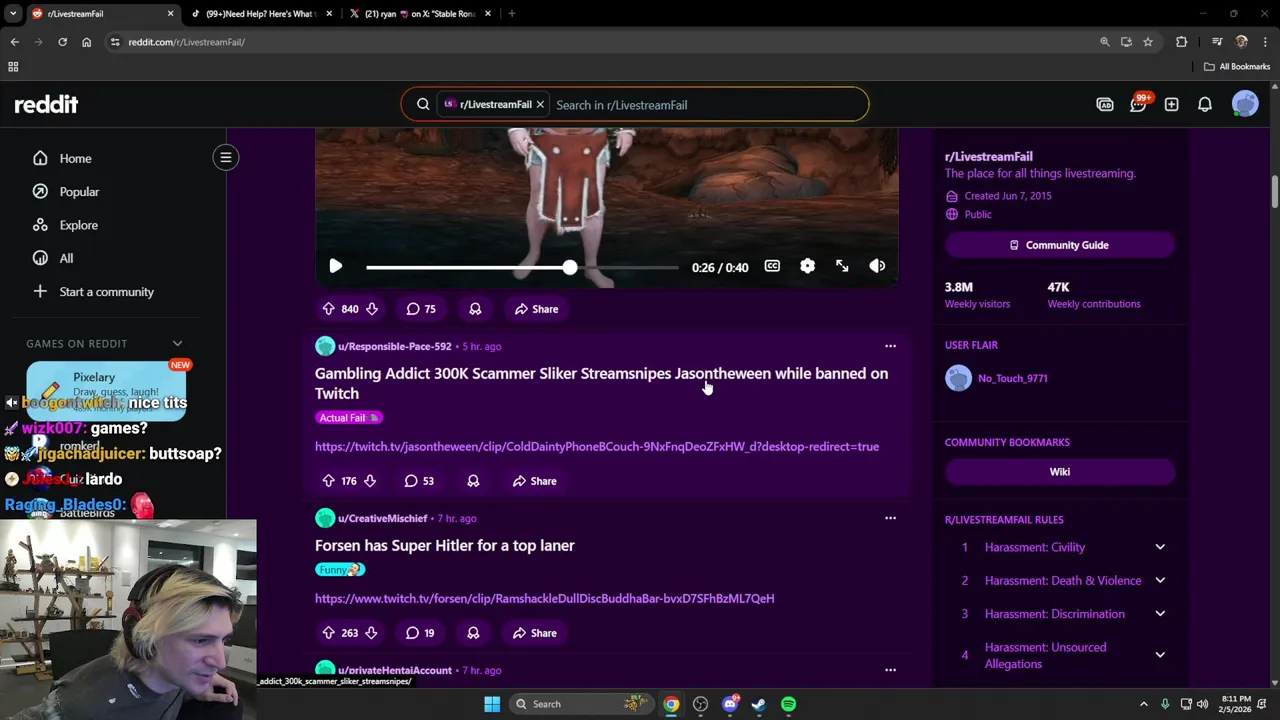Open the Gambling Addict 300K Scammer post title
Image resolution: width=1280 pixels, height=720 pixels.
pyautogui.click(x=601, y=383)
